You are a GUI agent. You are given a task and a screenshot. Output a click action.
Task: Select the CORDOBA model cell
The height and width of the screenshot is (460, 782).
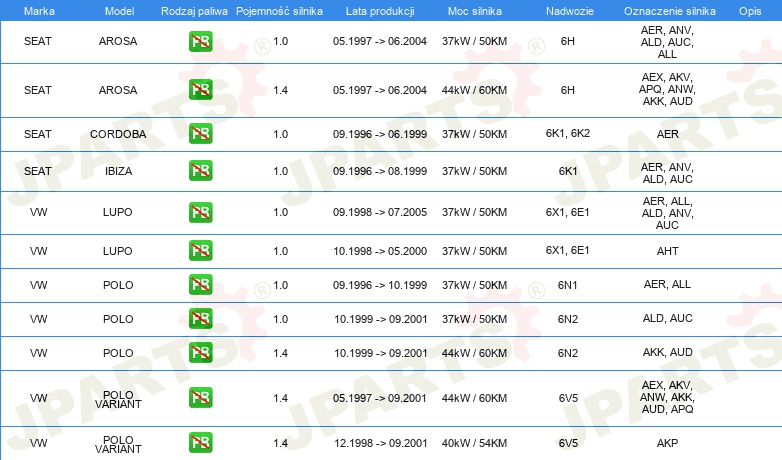[x=118, y=134]
